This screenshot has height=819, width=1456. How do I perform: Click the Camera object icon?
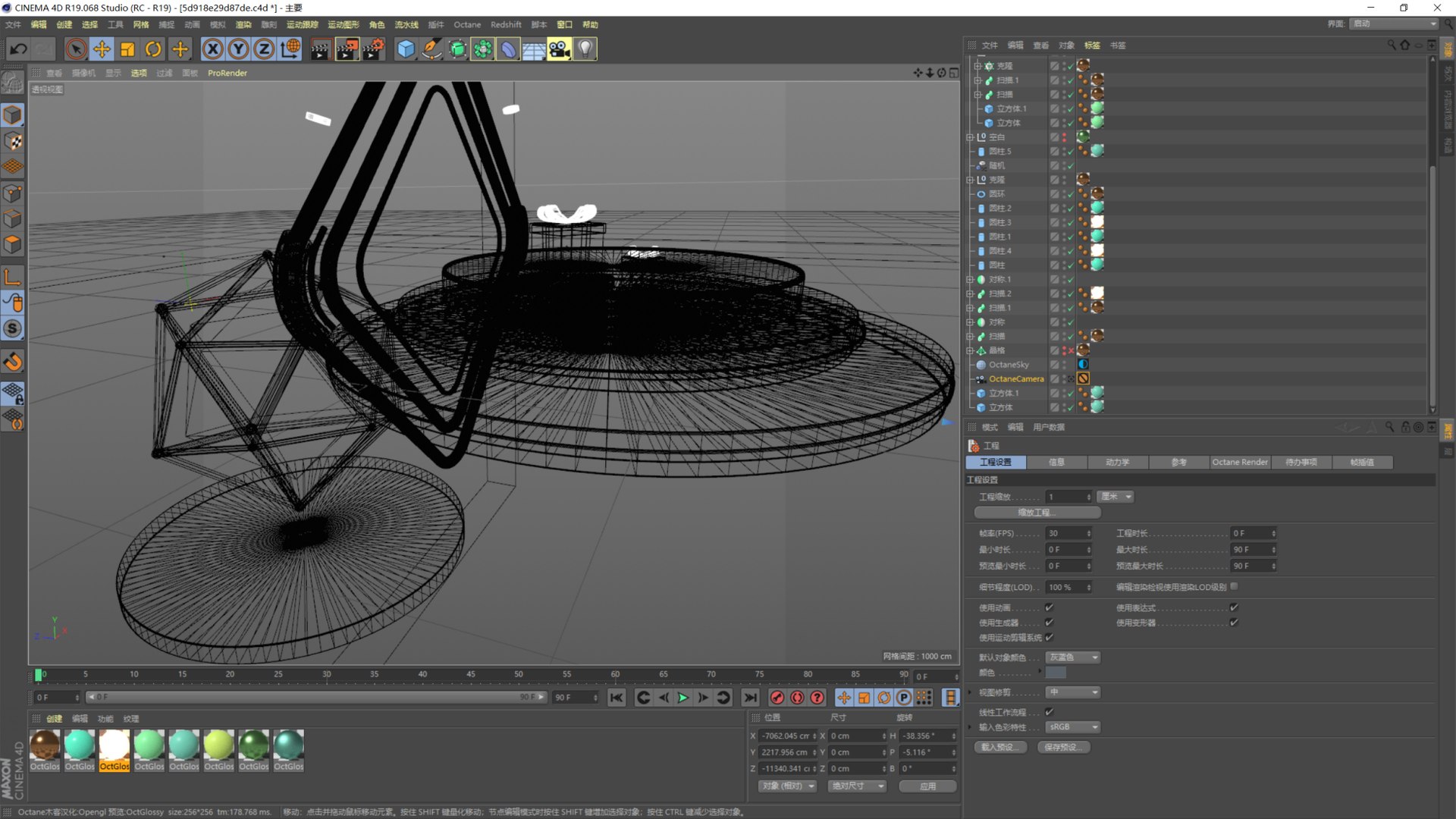pyautogui.click(x=559, y=49)
